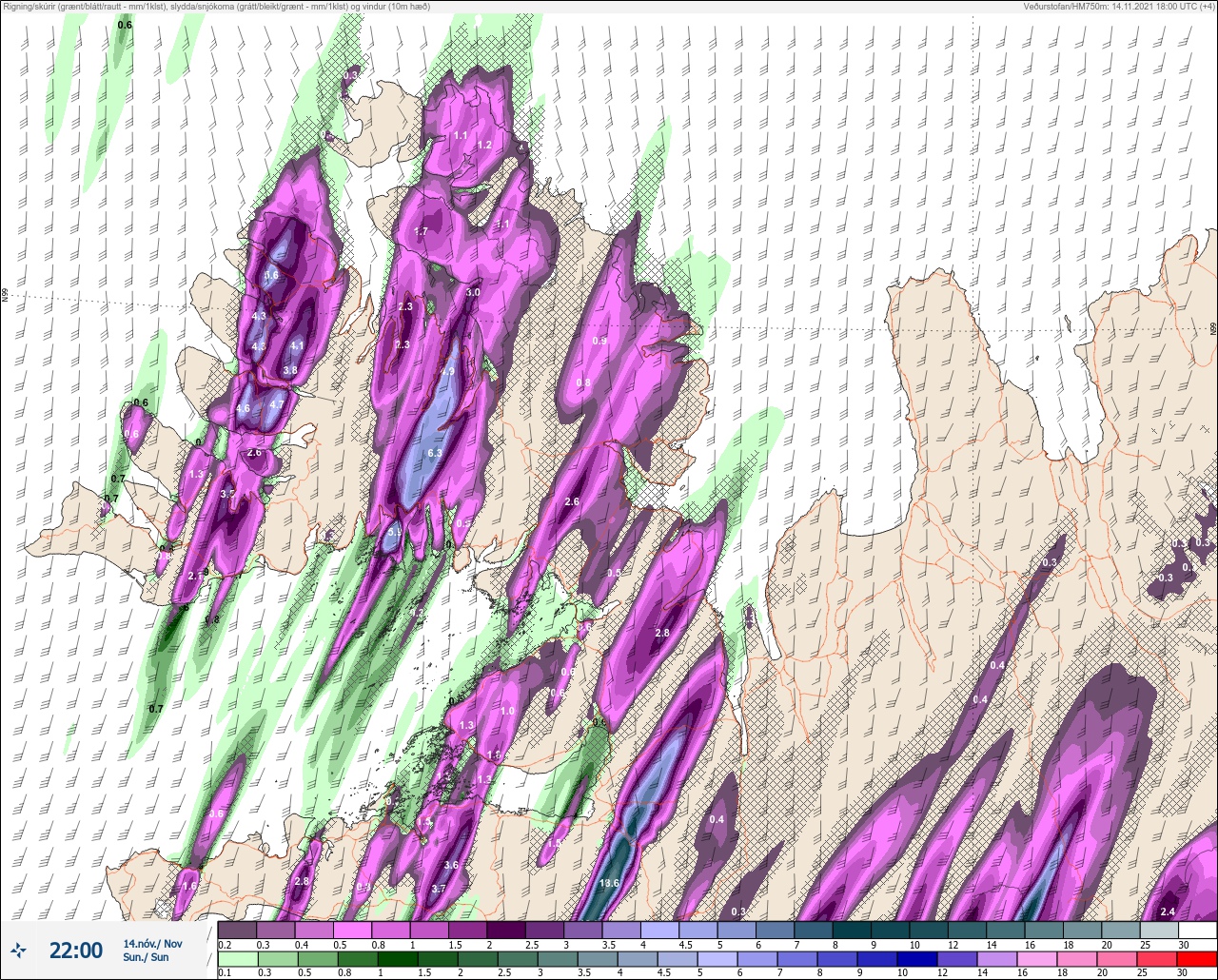Select upper legend swatch between 2 and 2.5
1218x980 pixels.
pos(505,931)
